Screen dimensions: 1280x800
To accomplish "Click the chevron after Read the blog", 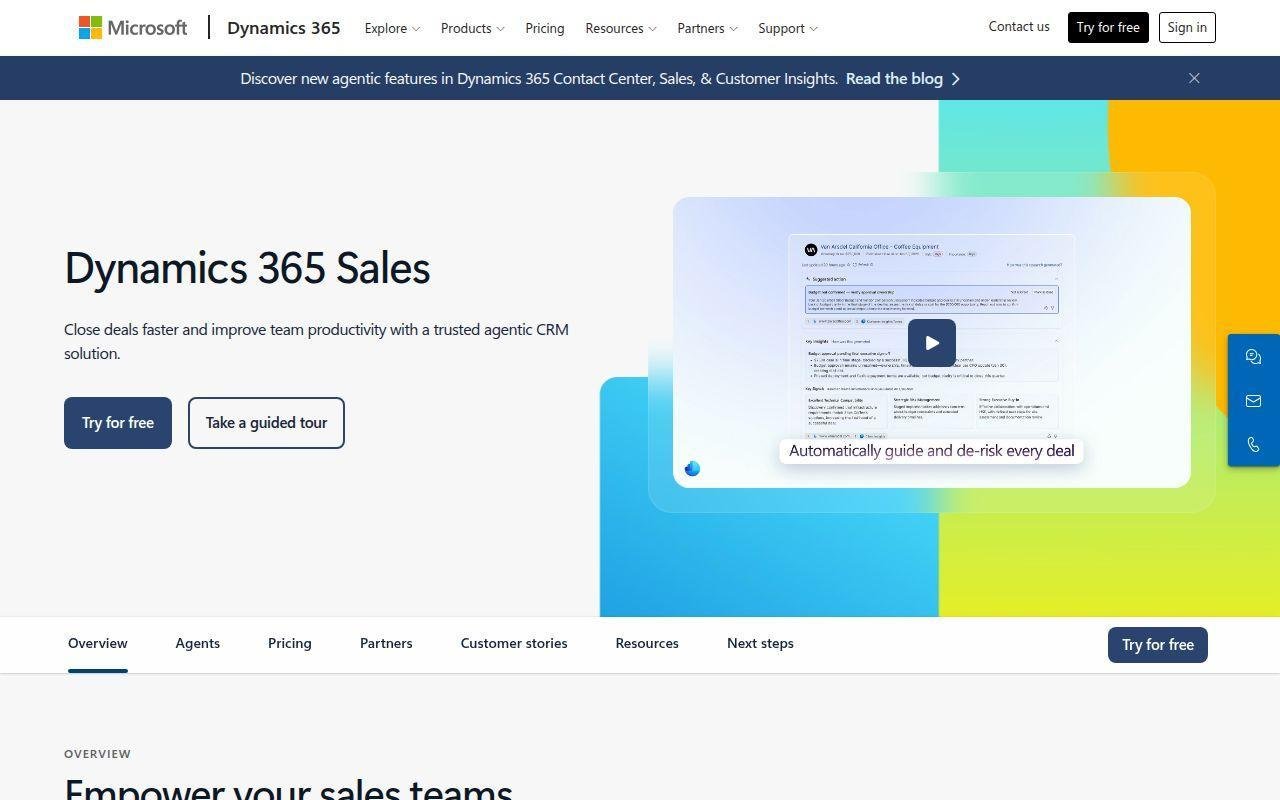I will coord(956,79).
